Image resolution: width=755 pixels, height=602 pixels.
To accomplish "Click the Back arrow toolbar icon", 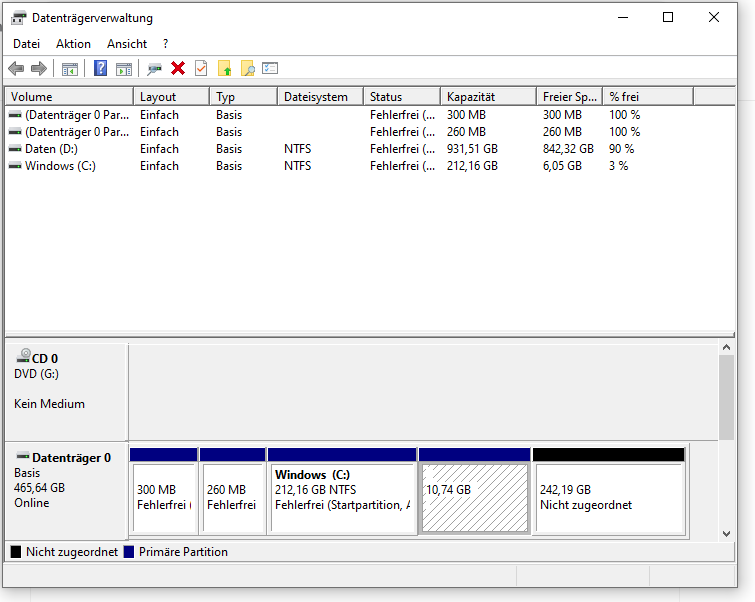I will pyautogui.click(x=16, y=68).
